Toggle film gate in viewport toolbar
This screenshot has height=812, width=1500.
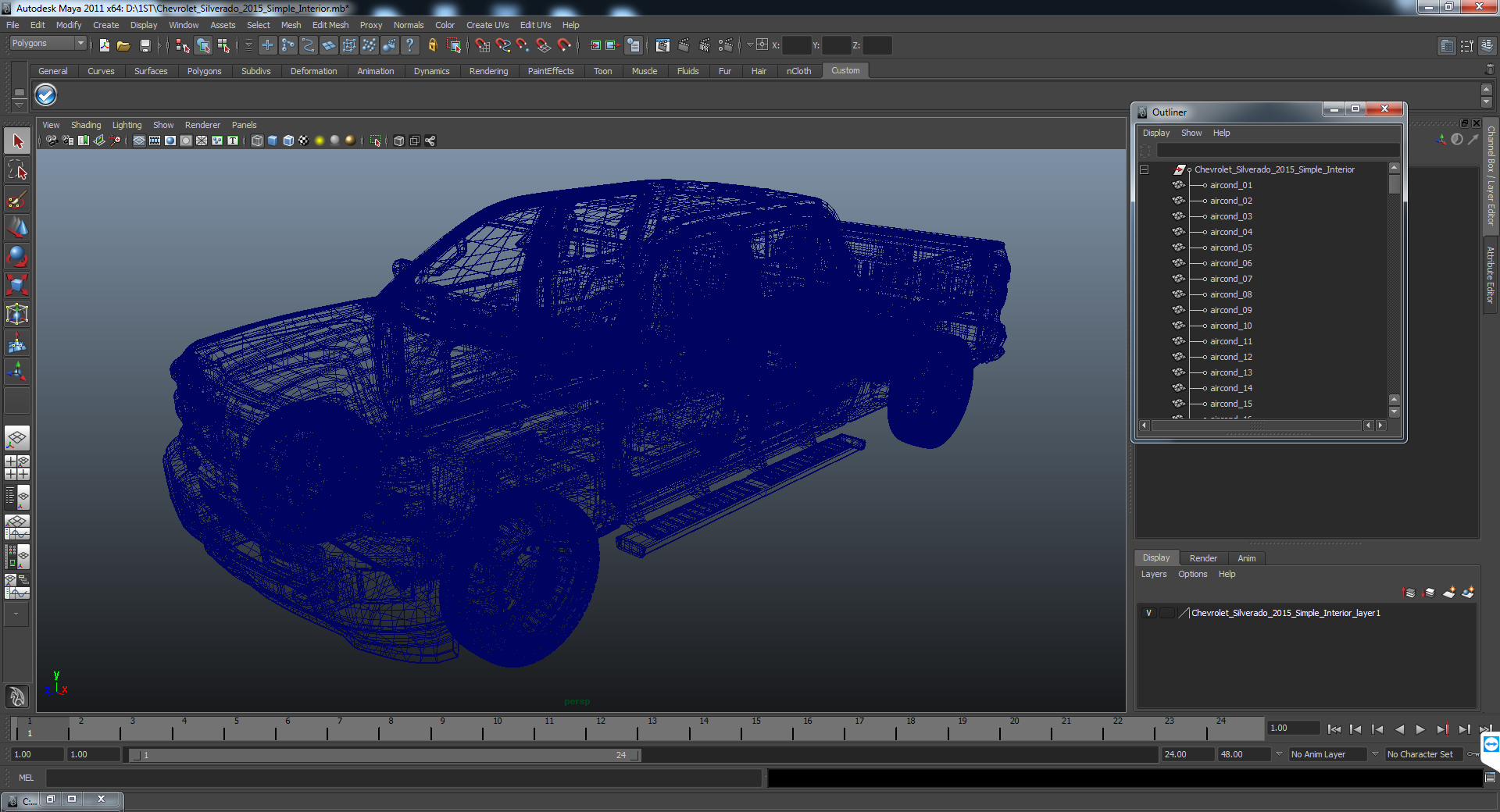coord(155,141)
